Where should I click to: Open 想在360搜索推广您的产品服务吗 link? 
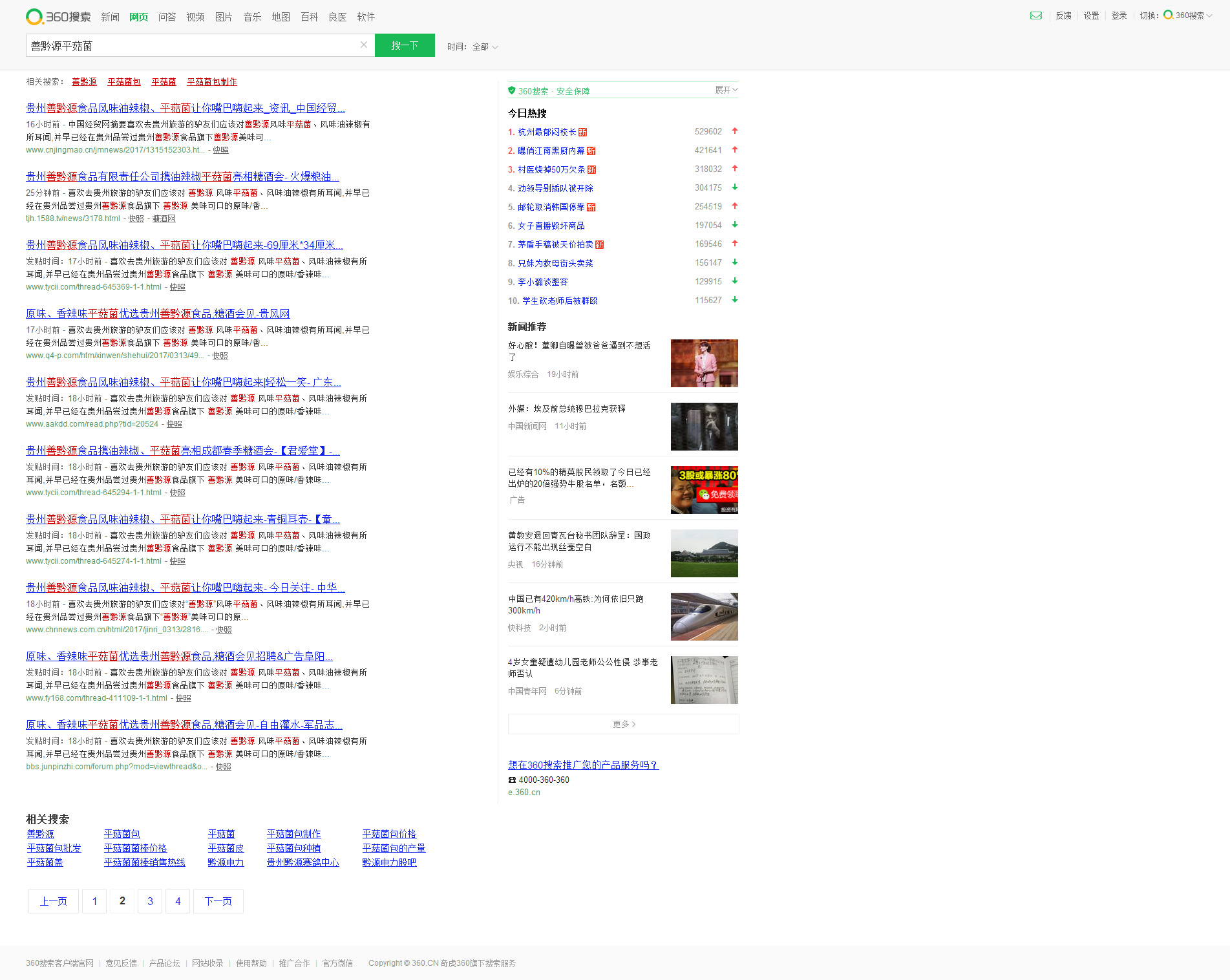pyautogui.click(x=583, y=765)
